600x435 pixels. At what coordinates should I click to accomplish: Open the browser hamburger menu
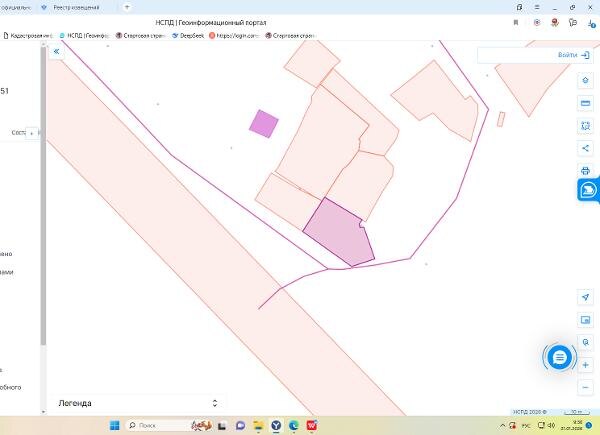pyautogui.click(x=537, y=7)
